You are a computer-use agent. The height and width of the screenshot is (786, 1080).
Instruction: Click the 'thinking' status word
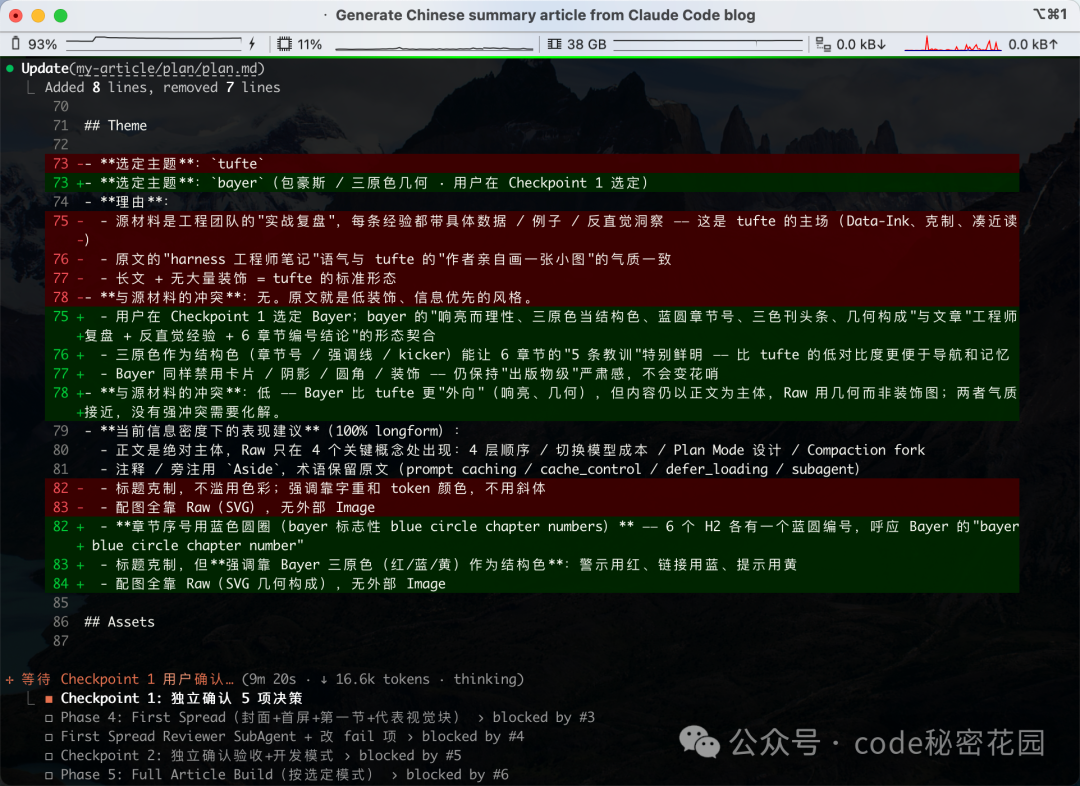point(485,679)
